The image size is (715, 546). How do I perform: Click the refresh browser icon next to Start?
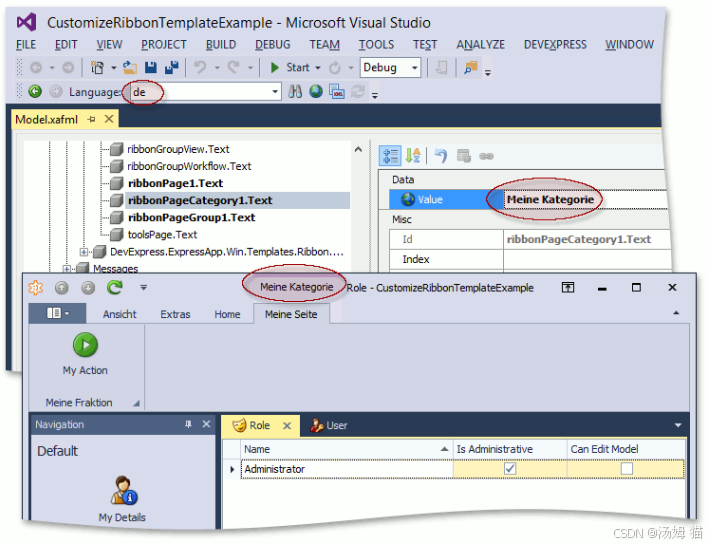click(x=335, y=68)
